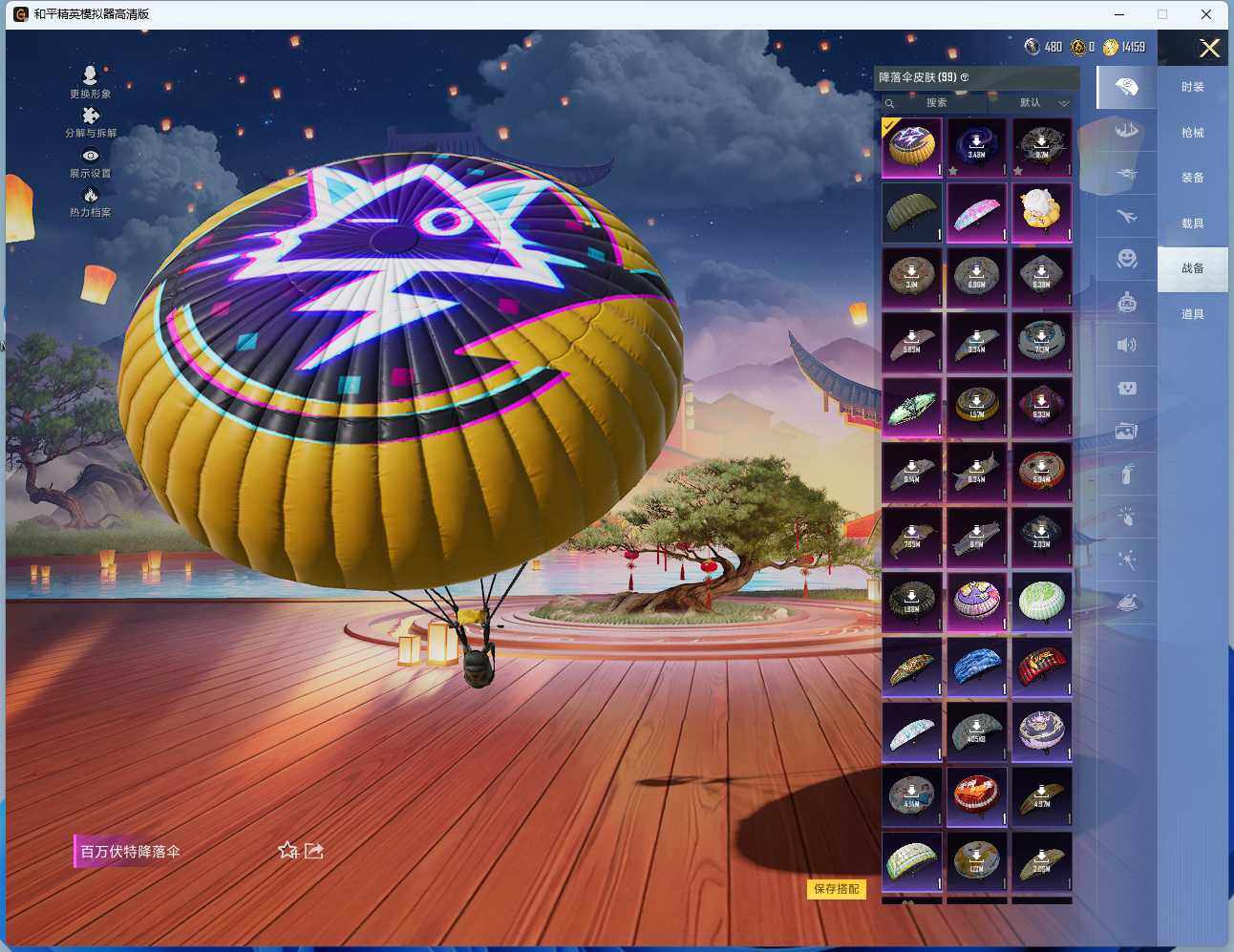The image size is (1234, 952).
Task: Select the speaker voice subcategory icon
Action: 1127,345
